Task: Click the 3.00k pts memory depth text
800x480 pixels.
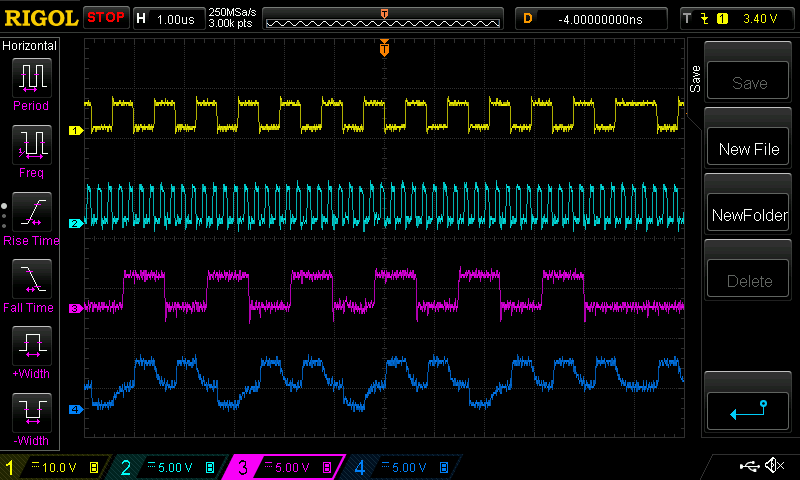Action: point(230,23)
